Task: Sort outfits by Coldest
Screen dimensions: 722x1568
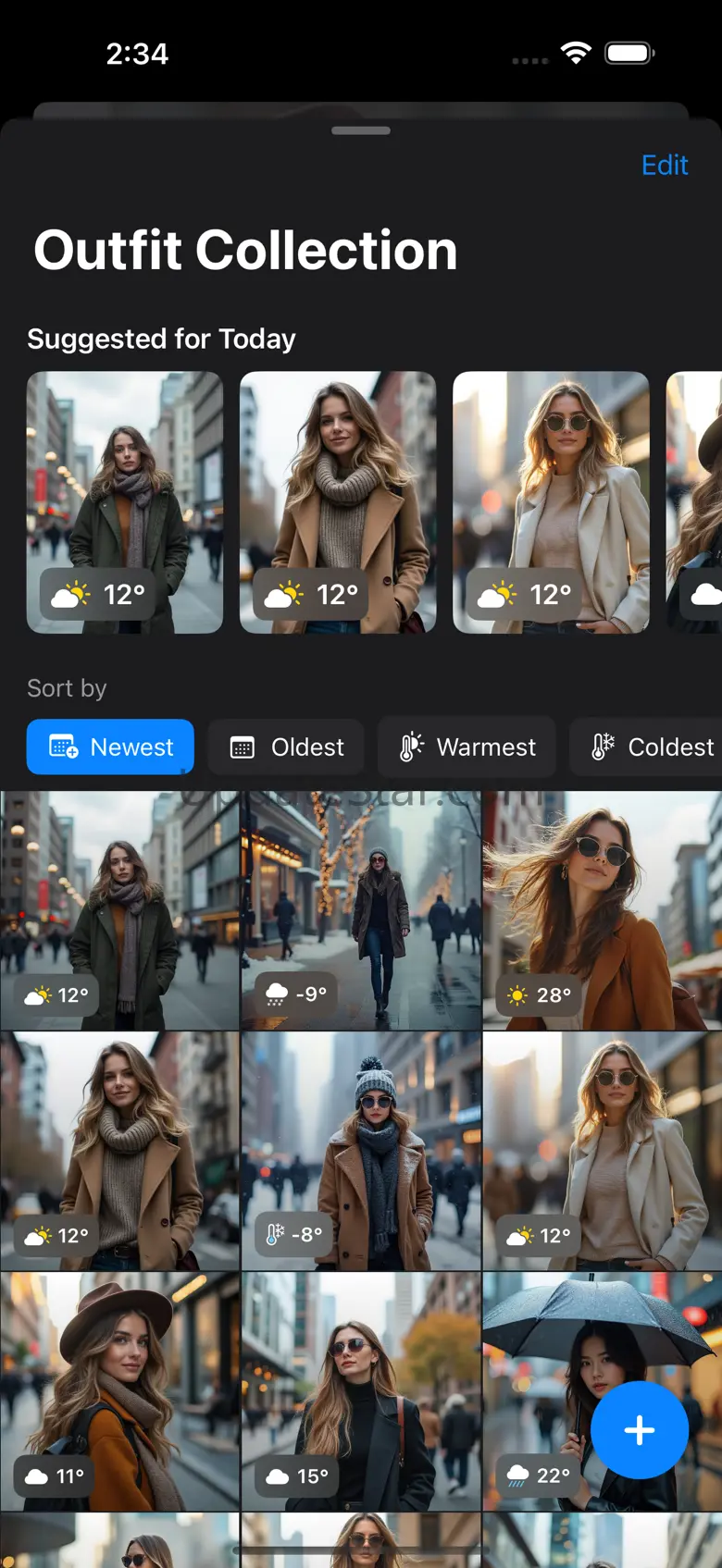Action: [x=646, y=747]
